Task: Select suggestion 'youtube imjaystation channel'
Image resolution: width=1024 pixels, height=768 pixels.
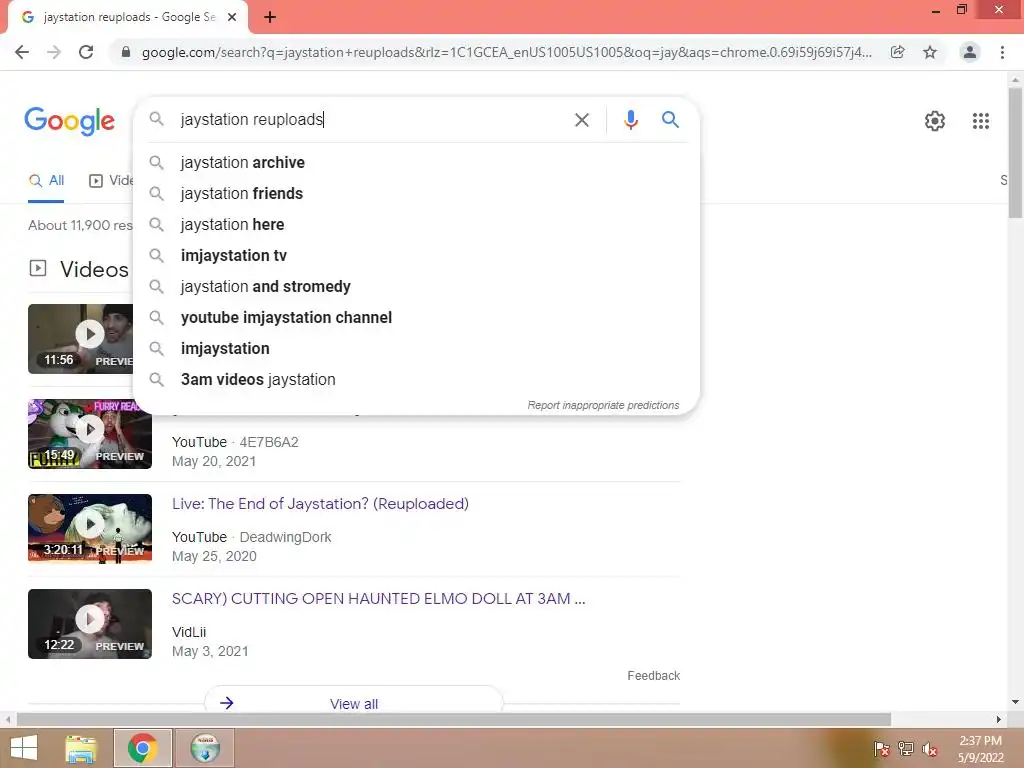Action: [x=416, y=318]
